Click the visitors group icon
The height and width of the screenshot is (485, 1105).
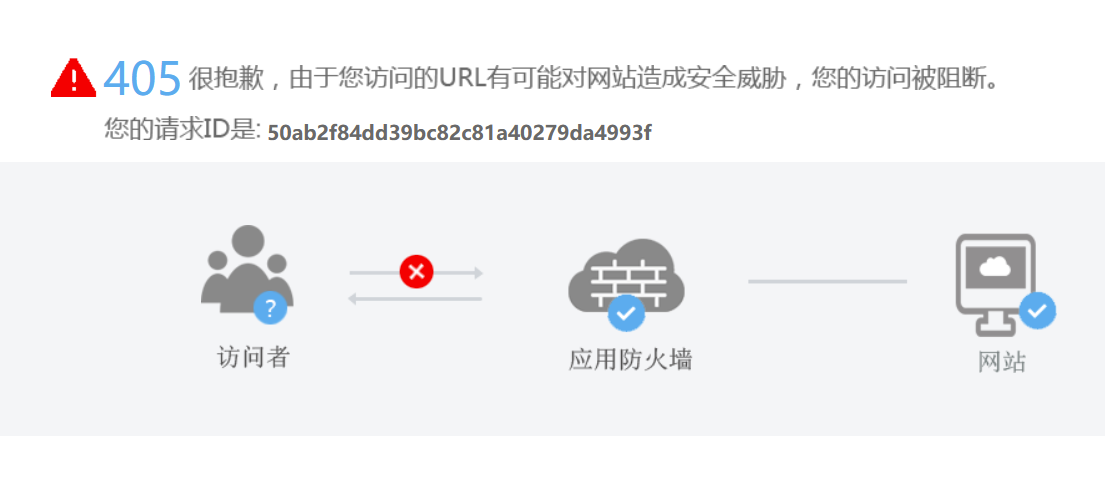(247, 269)
